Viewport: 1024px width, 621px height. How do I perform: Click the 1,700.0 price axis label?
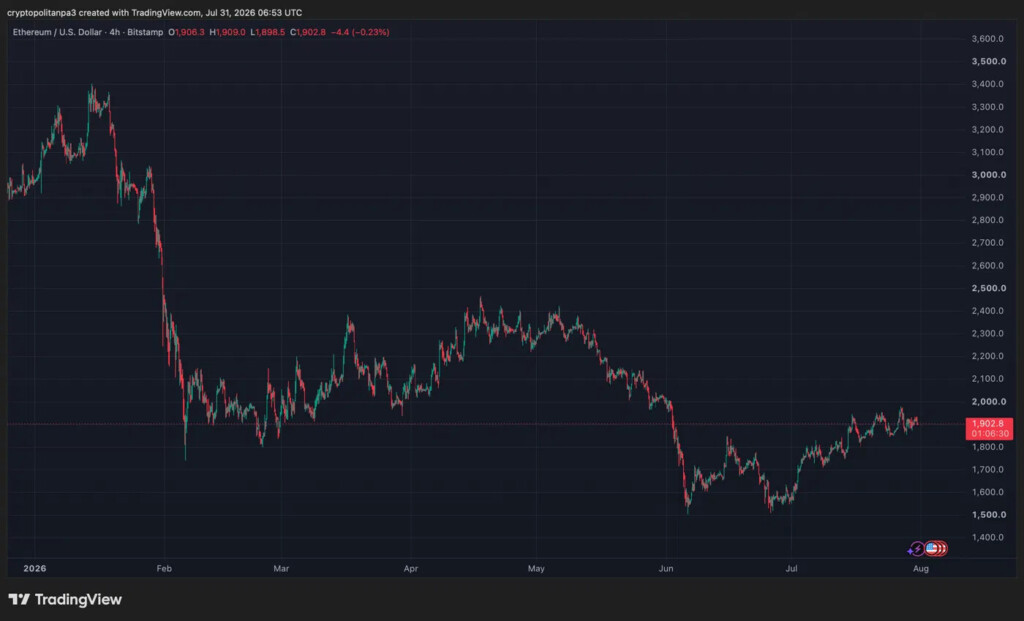point(987,470)
